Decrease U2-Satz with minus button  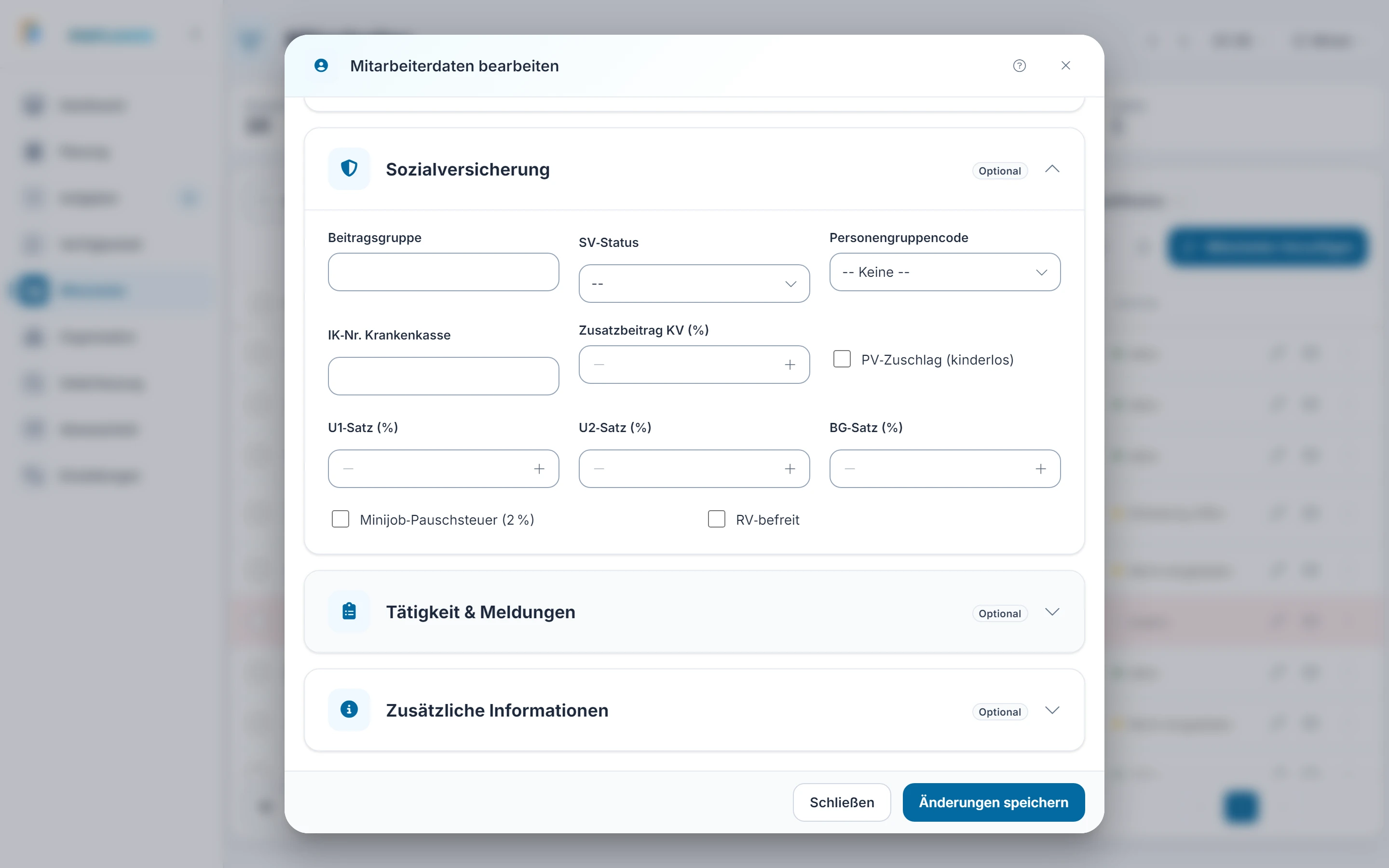click(x=599, y=469)
